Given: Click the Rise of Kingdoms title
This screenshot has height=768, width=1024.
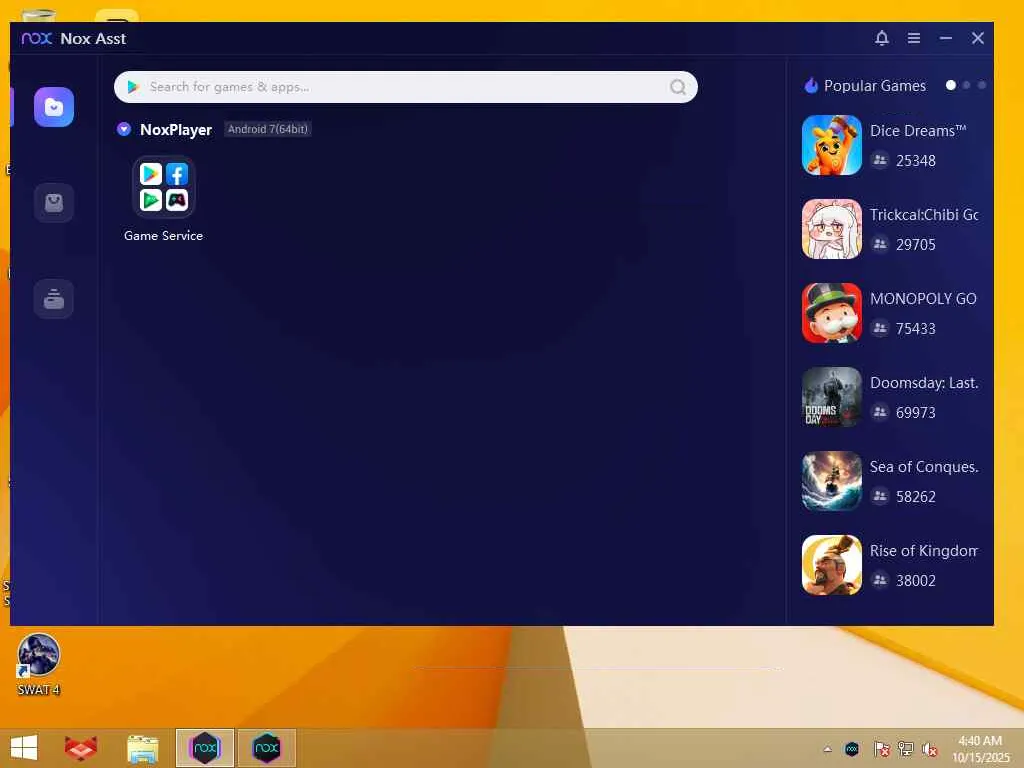Looking at the screenshot, I should [923, 551].
